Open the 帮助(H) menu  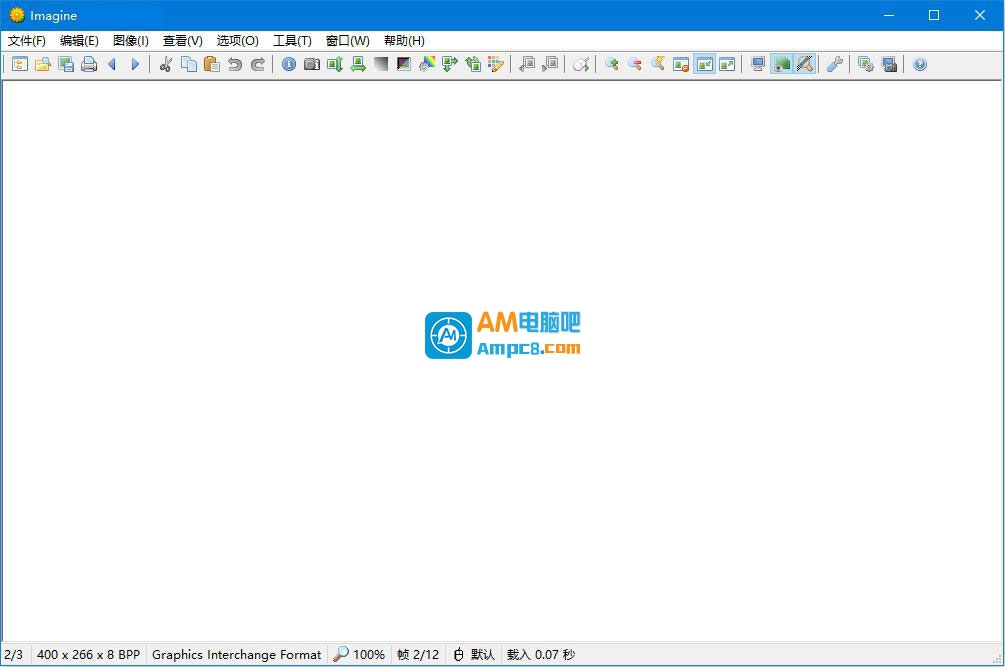click(x=404, y=41)
